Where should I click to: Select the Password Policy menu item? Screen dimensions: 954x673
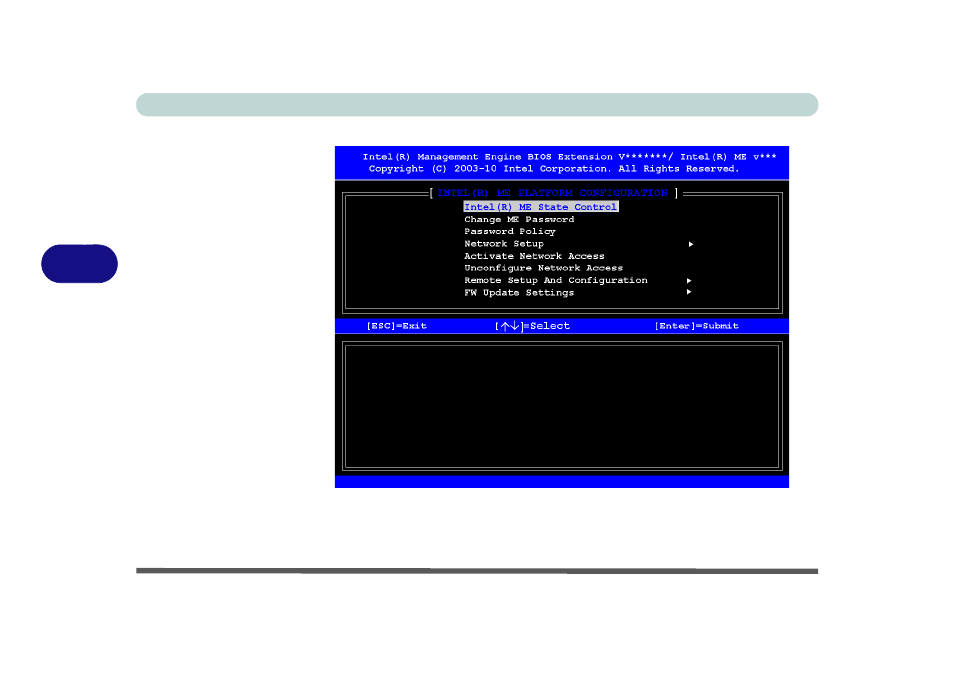(x=510, y=232)
